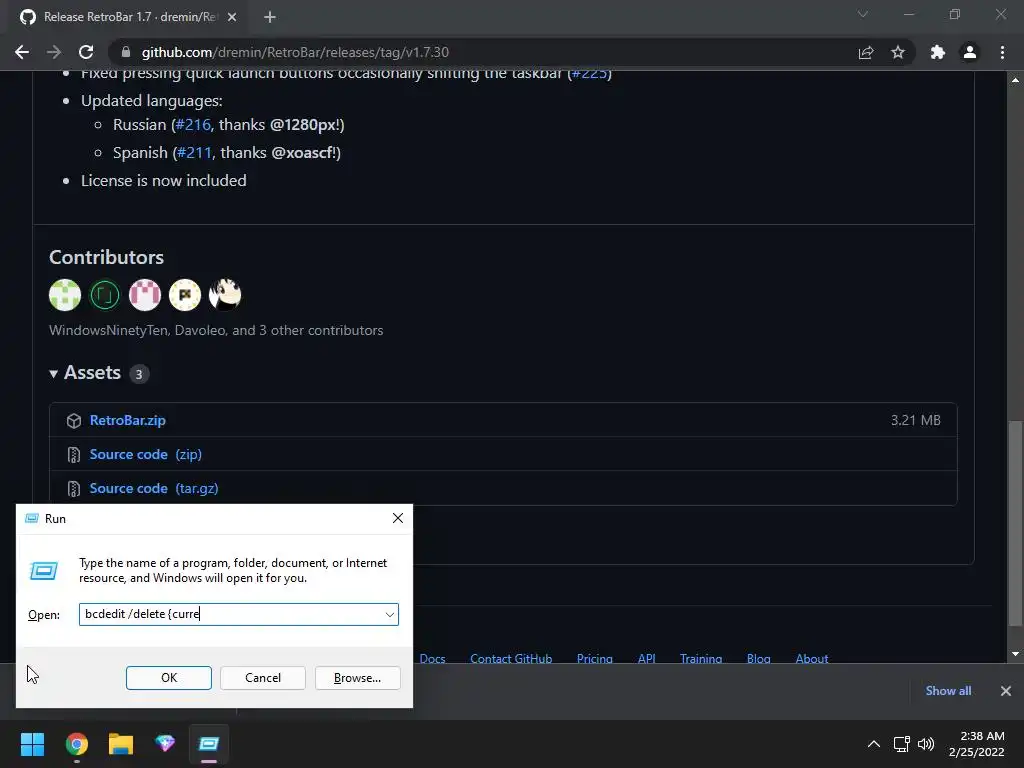Click the browser forward arrow
Image resolution: width=1024 pixels, height=768 pixels.
pos(54,52)
